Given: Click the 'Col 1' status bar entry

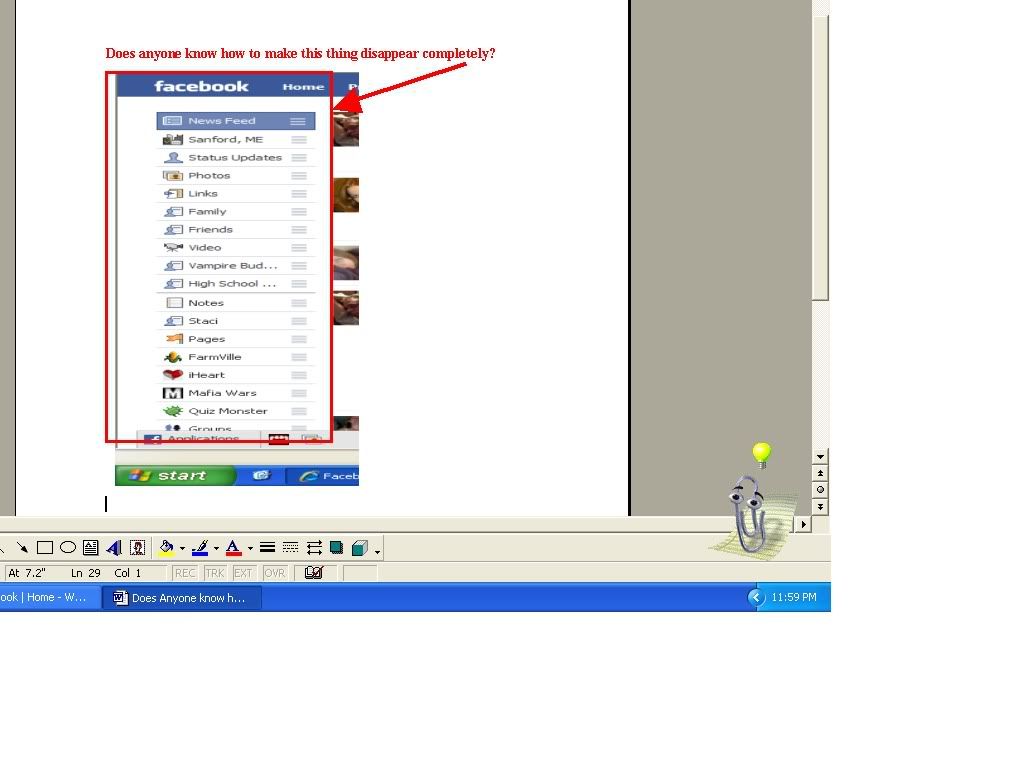Looking at the screenshot, I should coord(127,573).
